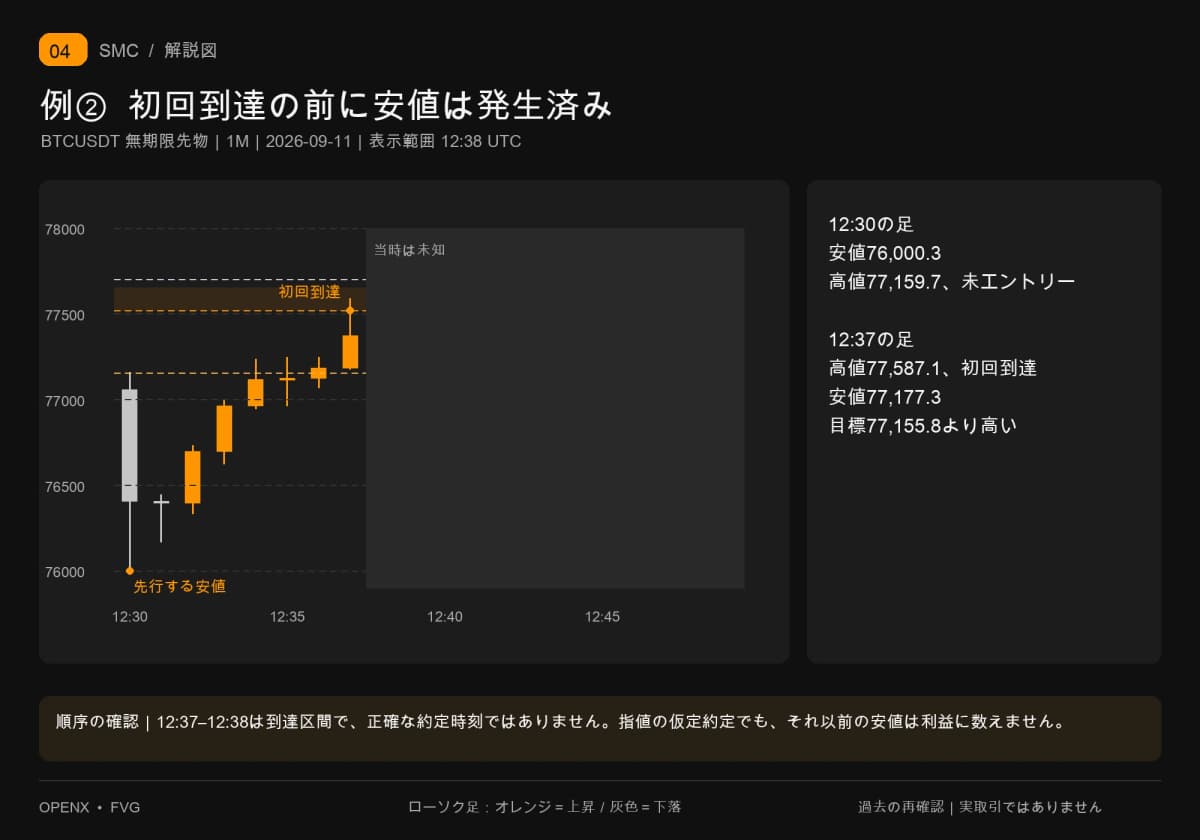
Task: Click the orange 04 badge
Action: pyautogui.click(x=63, y=50)
